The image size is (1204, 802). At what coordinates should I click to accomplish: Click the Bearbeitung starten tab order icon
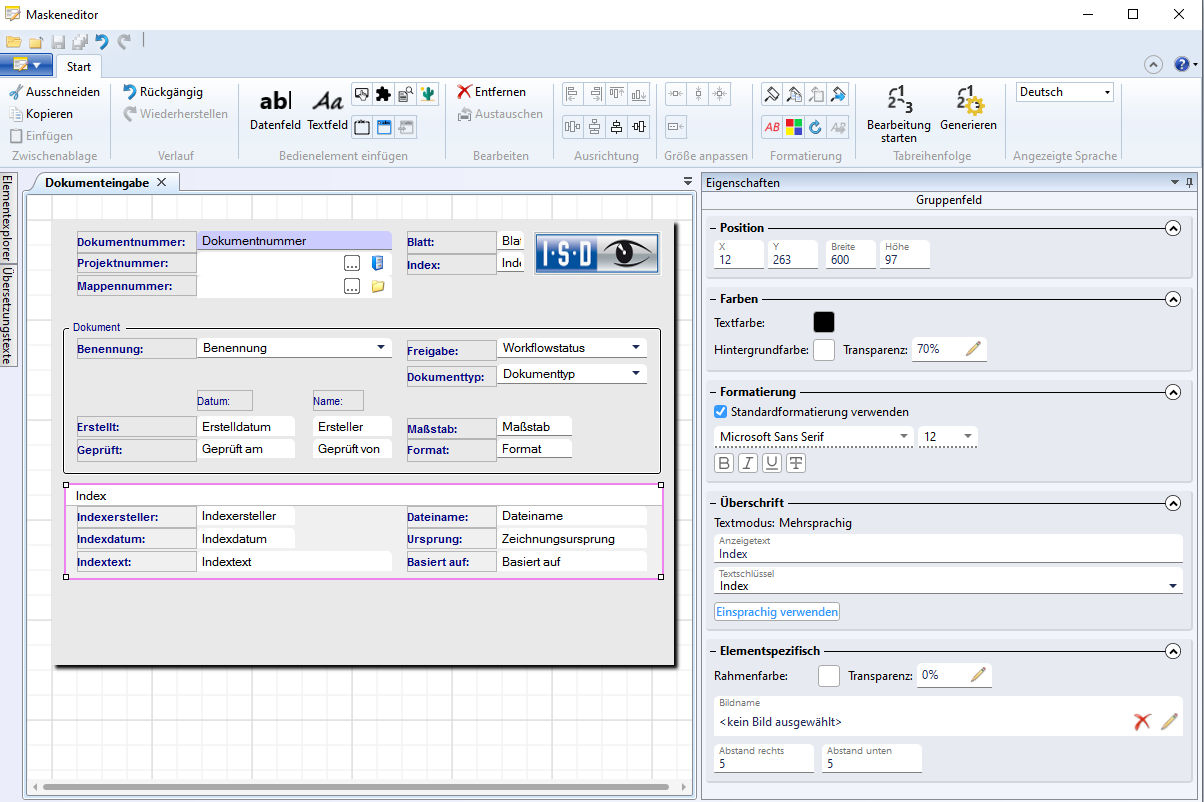tap(898, 112)
